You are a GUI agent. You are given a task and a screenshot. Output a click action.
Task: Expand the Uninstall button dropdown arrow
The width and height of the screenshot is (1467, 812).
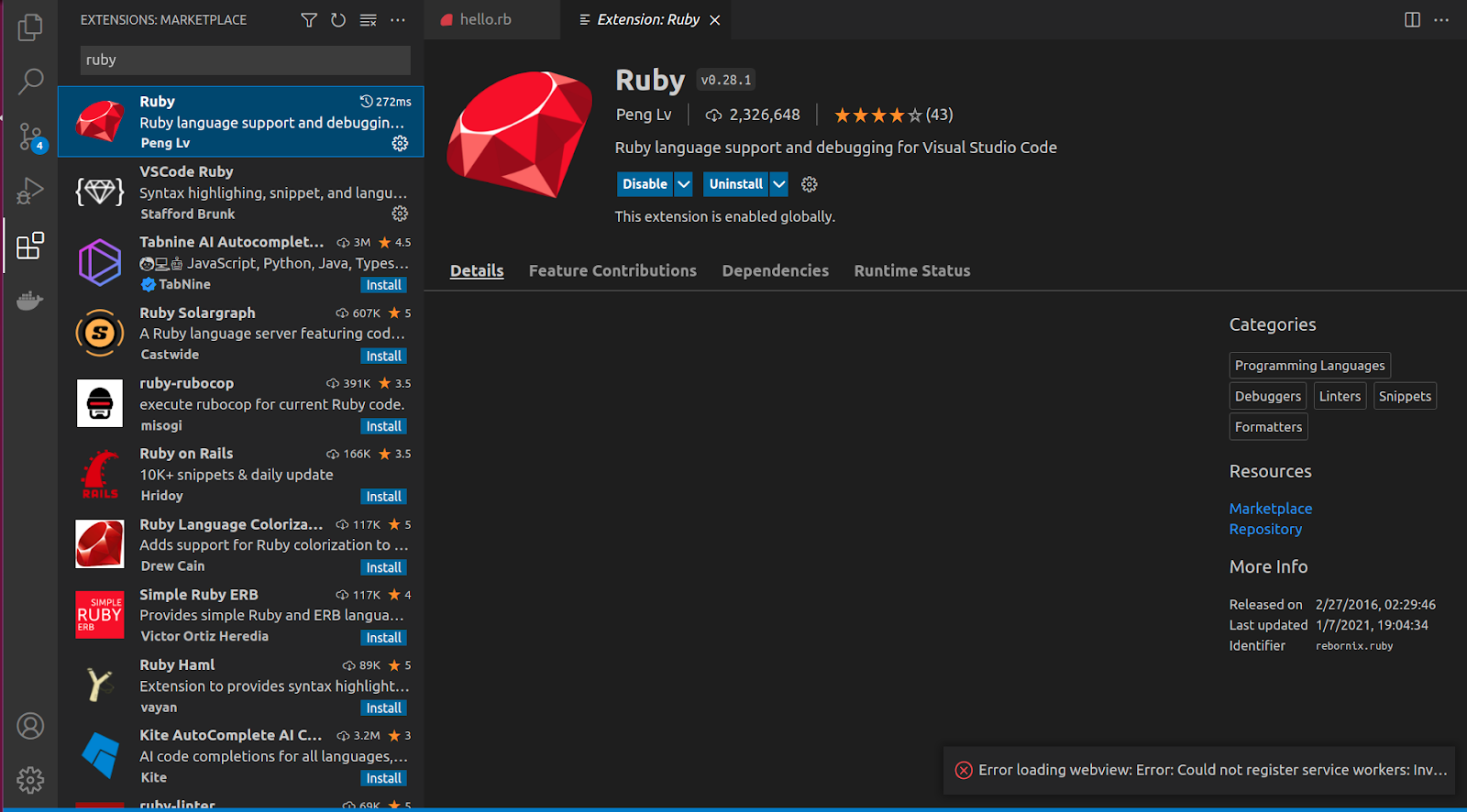[x=779, y=184]
